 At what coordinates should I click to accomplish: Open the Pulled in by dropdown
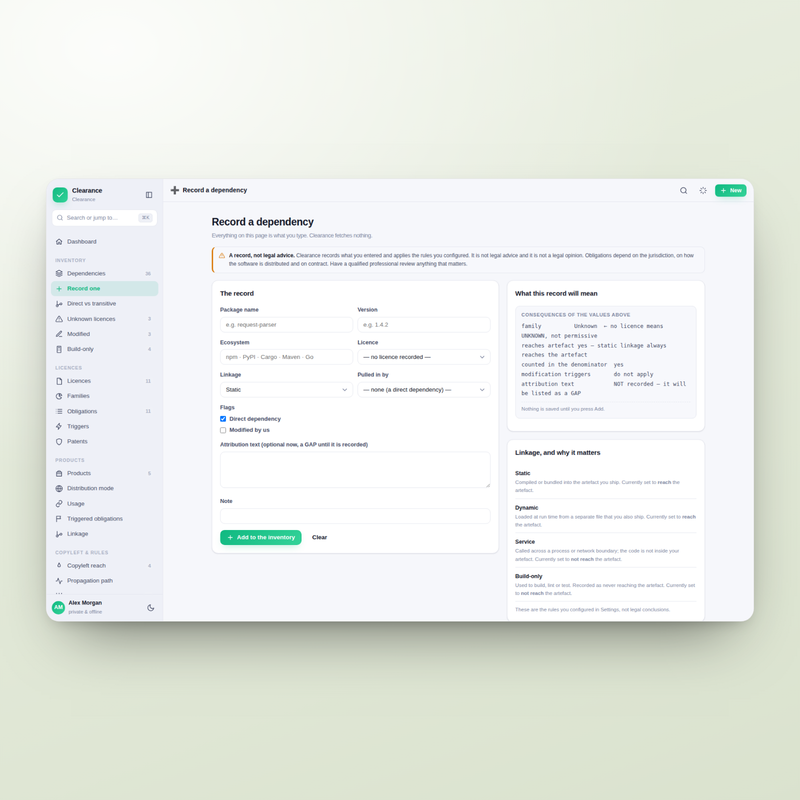pos(423,390)
